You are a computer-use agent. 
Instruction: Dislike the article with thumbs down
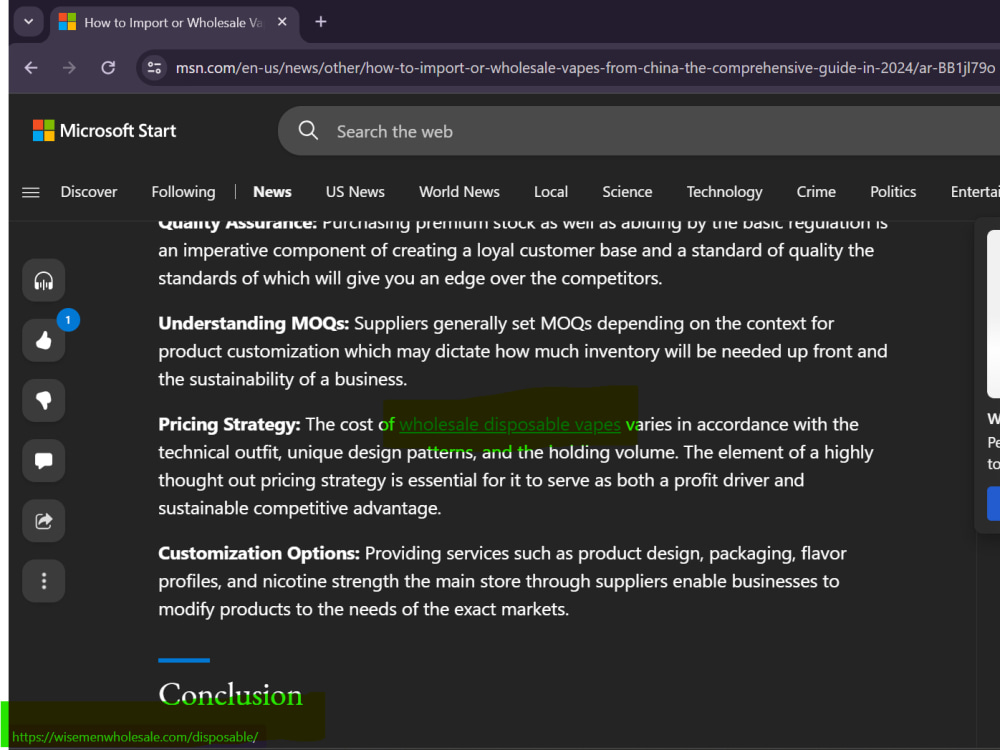click(43, 401)
